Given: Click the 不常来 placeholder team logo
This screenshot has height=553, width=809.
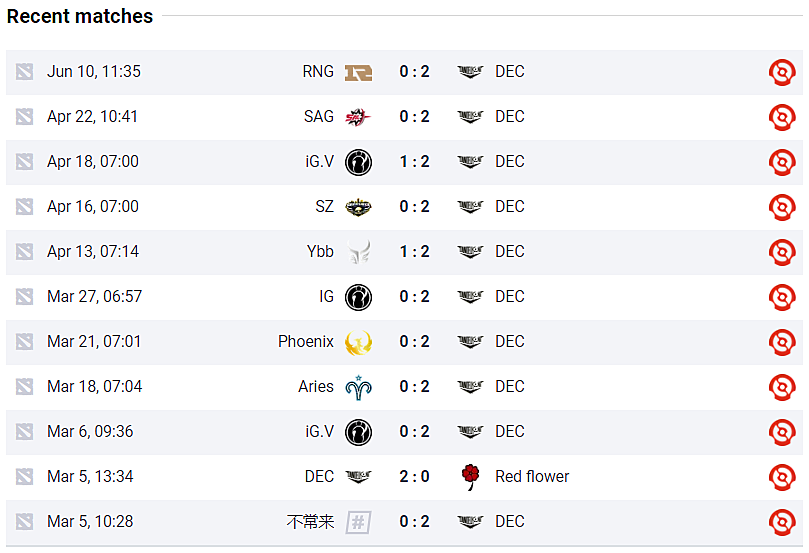Looking at the screenshot, I should point(358,523).
